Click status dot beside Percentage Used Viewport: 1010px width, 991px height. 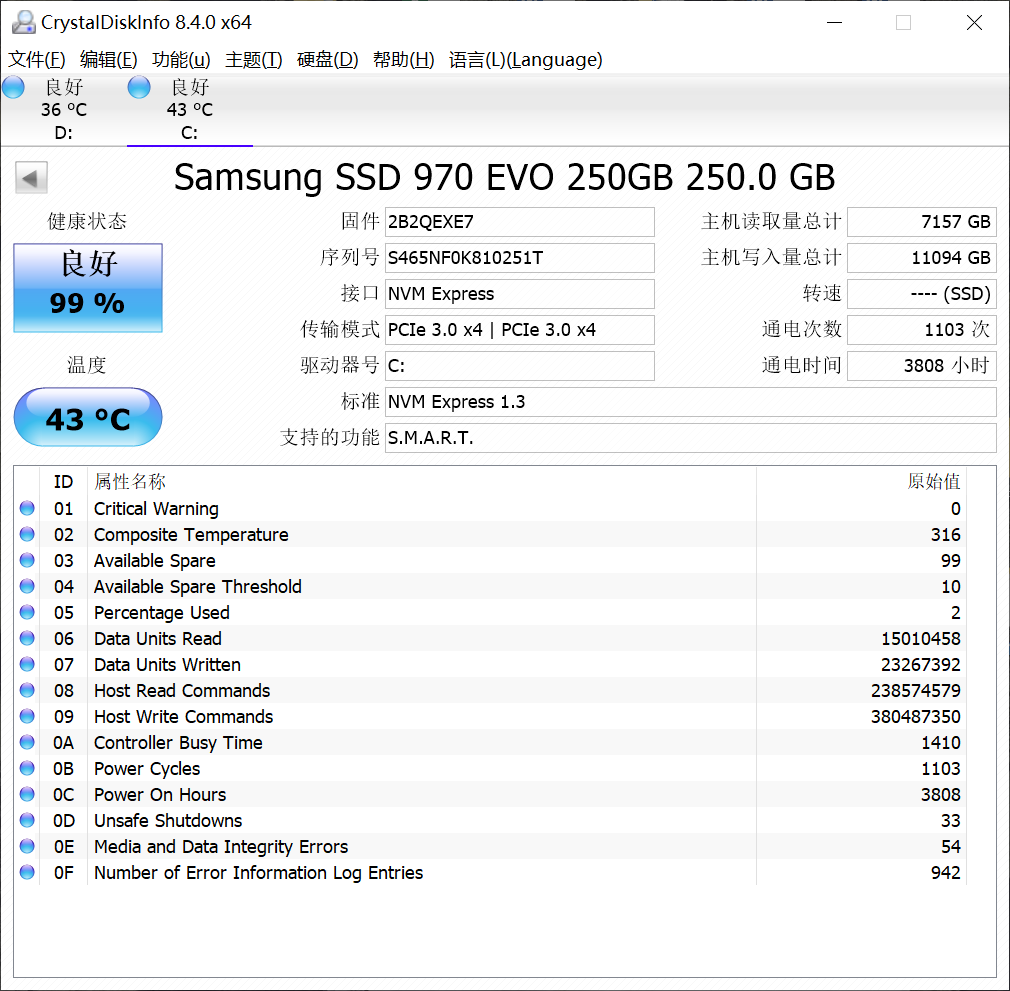[27, 612]
